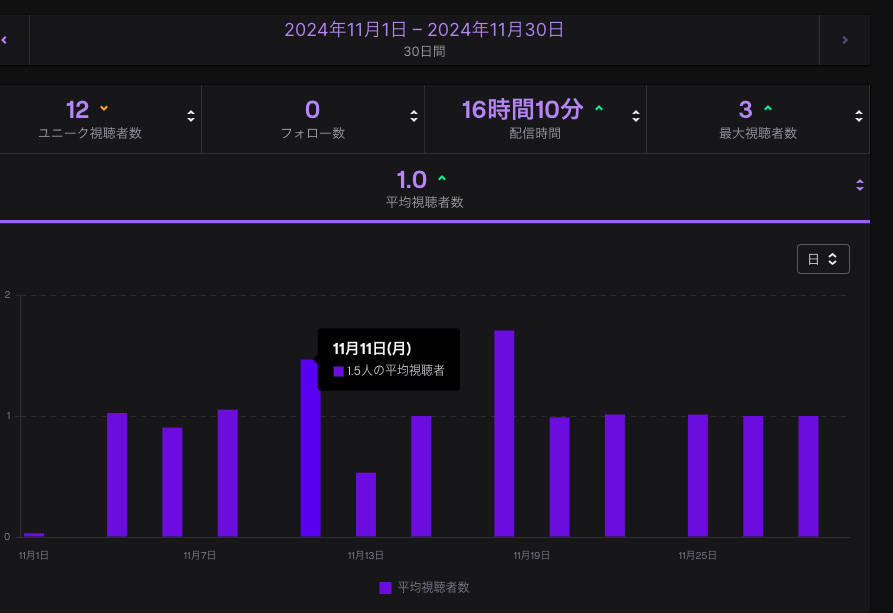The image size is (893, 613).
Task: Click up-down arrows at 平均視聴者数 row end
Action: click(859, 185)
